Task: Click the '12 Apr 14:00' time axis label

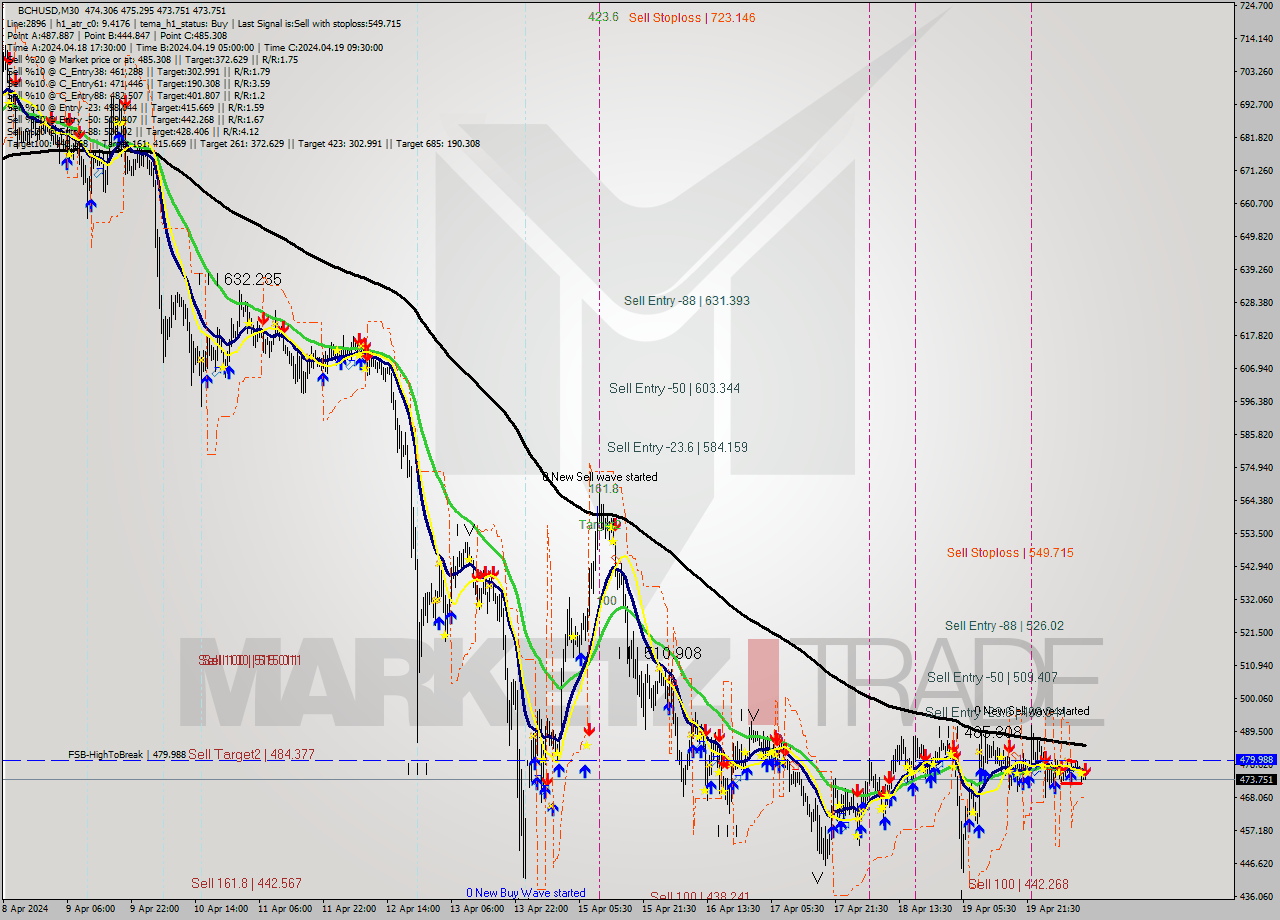Action: pyautogui.click(x=412, y=909)
